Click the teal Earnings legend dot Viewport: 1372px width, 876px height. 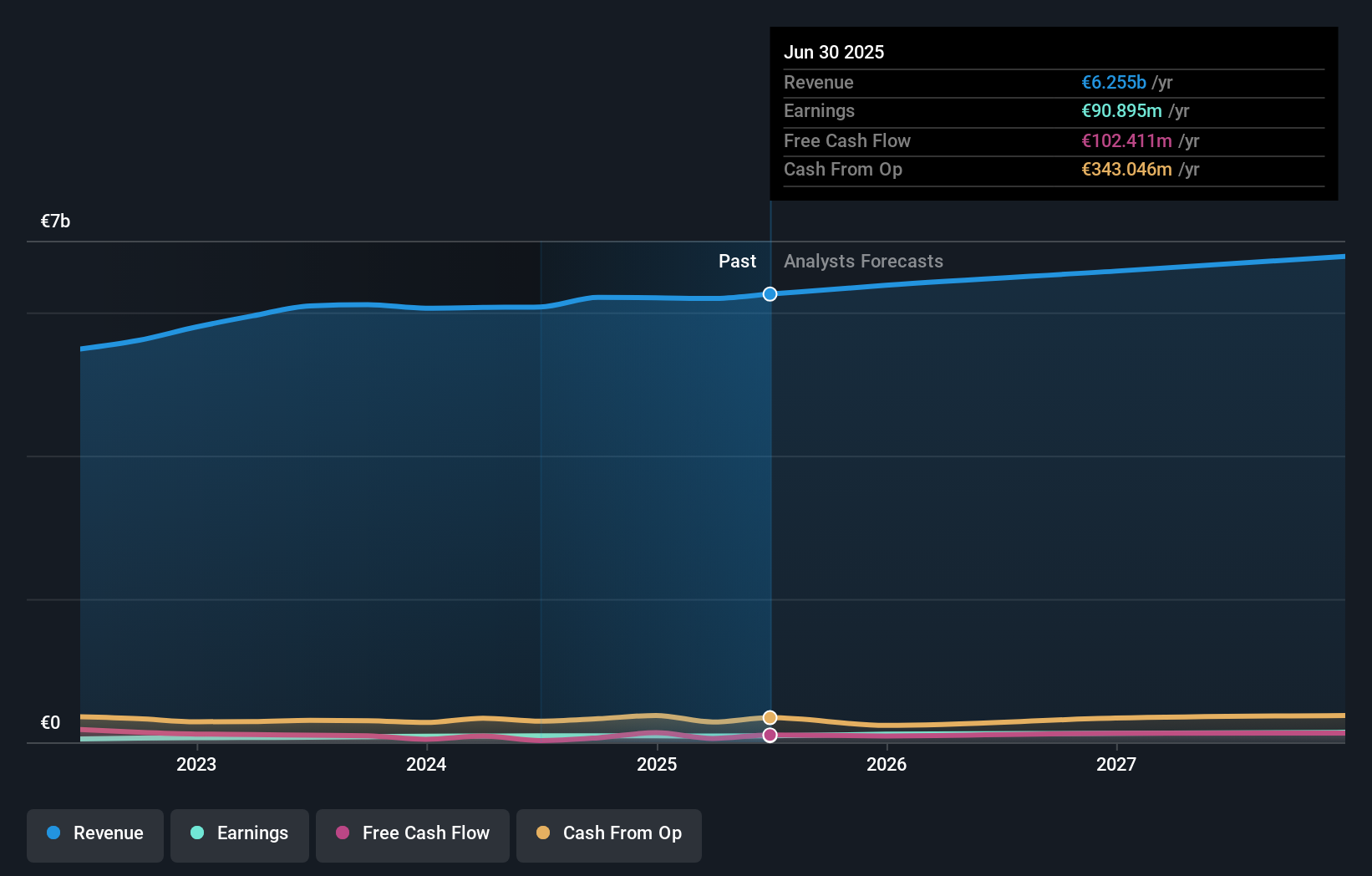196,833
